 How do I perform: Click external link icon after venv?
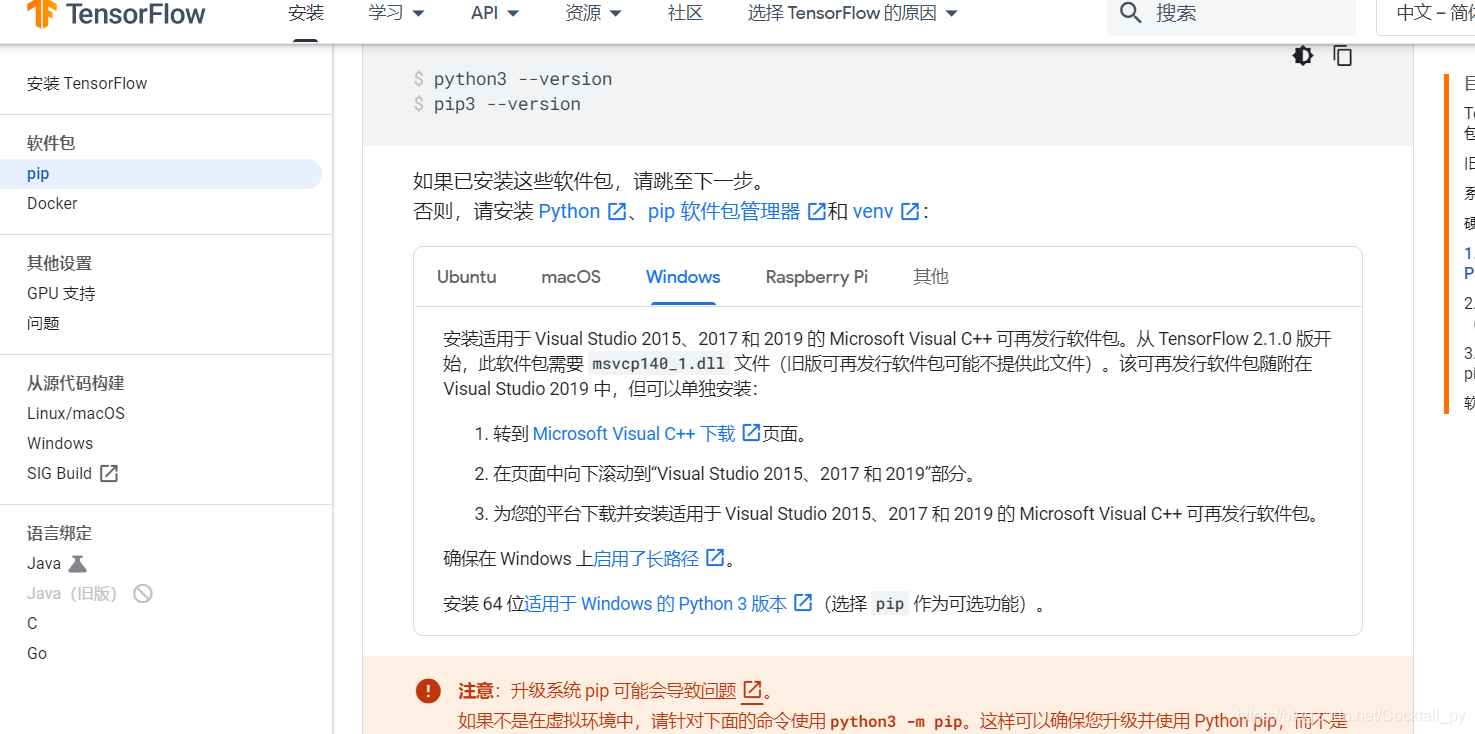coord(910,211)
